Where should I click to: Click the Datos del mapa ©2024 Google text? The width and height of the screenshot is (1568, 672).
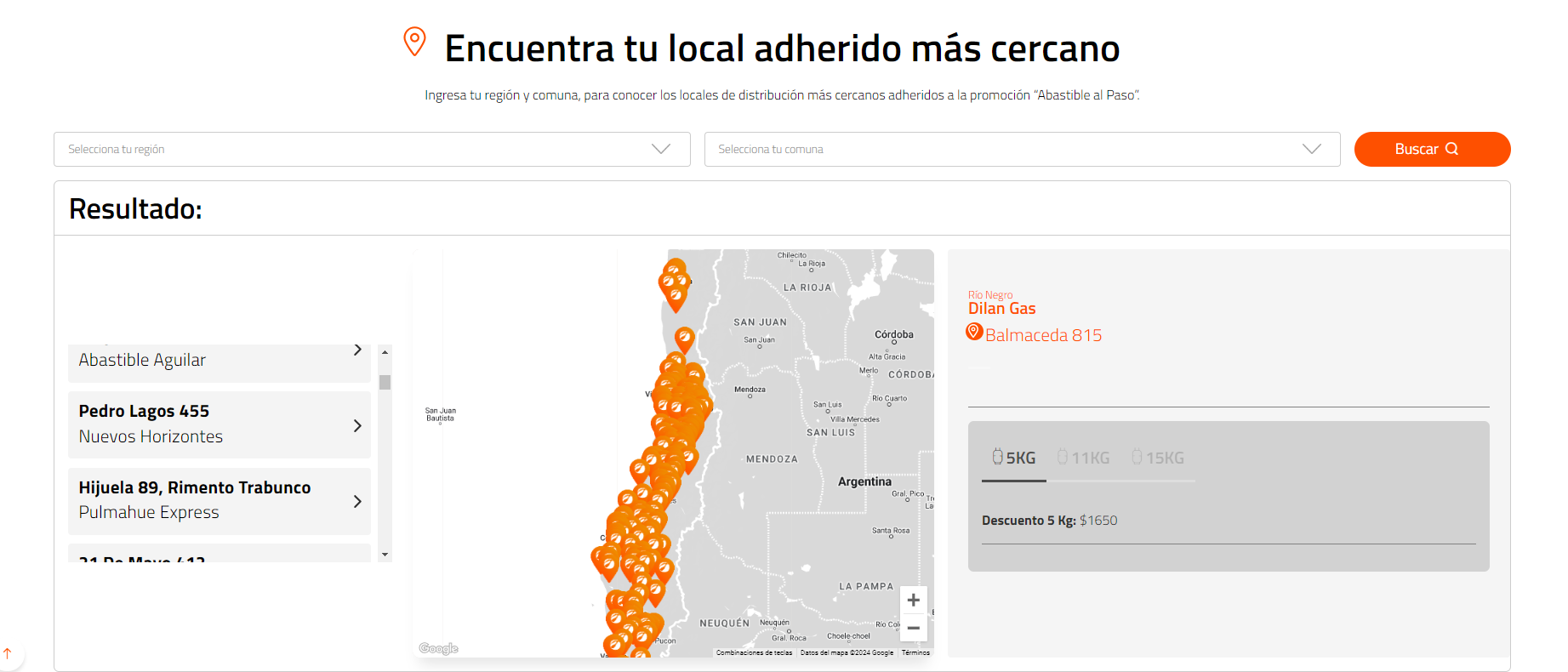(847, 652)
